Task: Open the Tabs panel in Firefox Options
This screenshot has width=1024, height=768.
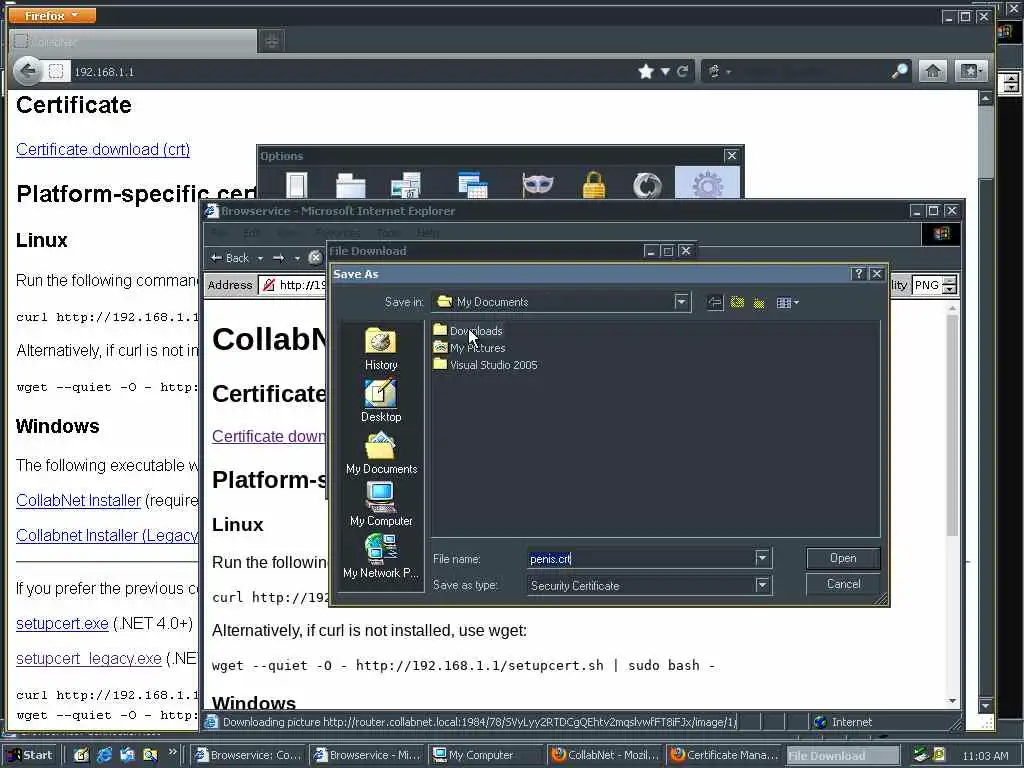Action: click(x=351, y=184)
